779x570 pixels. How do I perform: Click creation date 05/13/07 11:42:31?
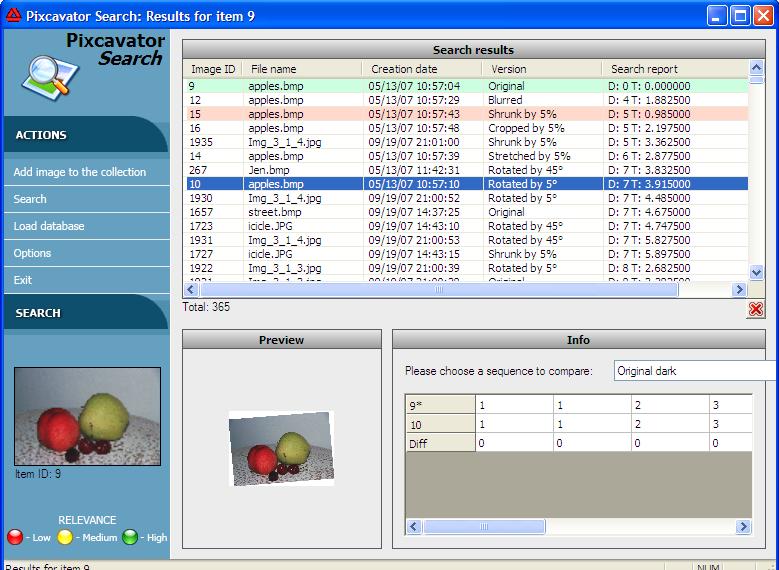point(414,170)
